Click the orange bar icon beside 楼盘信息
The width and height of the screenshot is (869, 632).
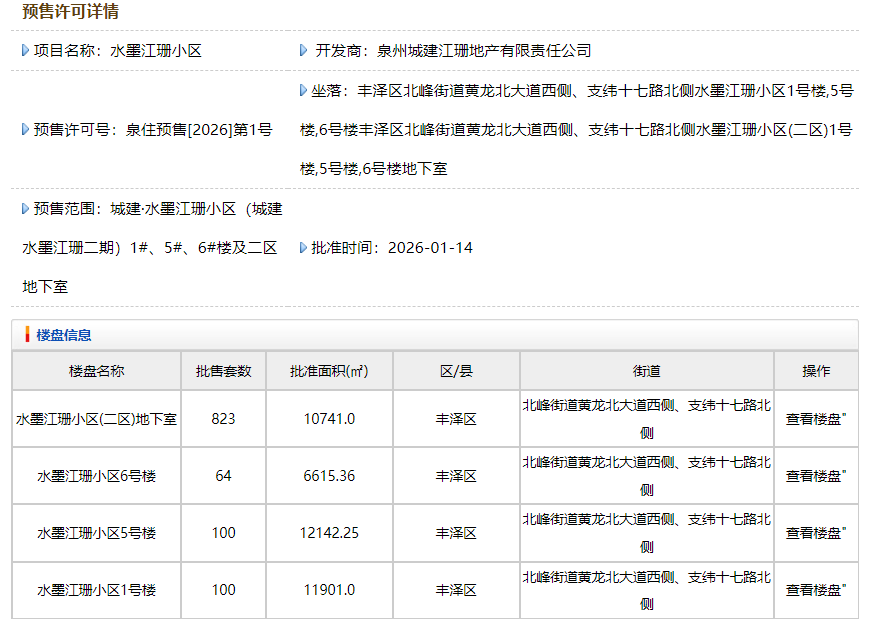pos(27,335)
